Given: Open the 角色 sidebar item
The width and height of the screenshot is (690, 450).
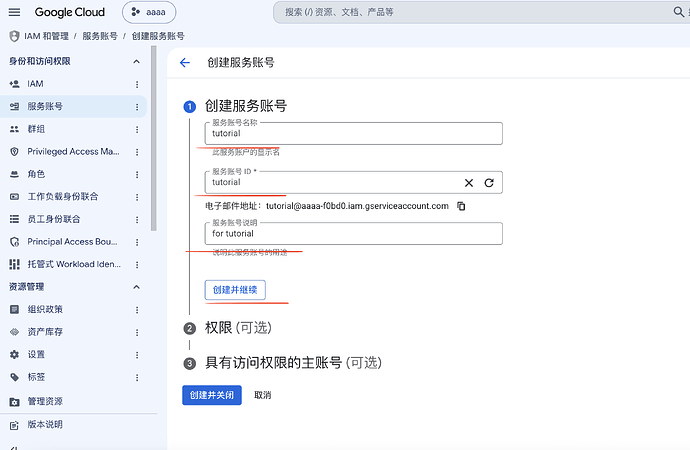Looking at the screenshot, I should (x=73, y=174).
